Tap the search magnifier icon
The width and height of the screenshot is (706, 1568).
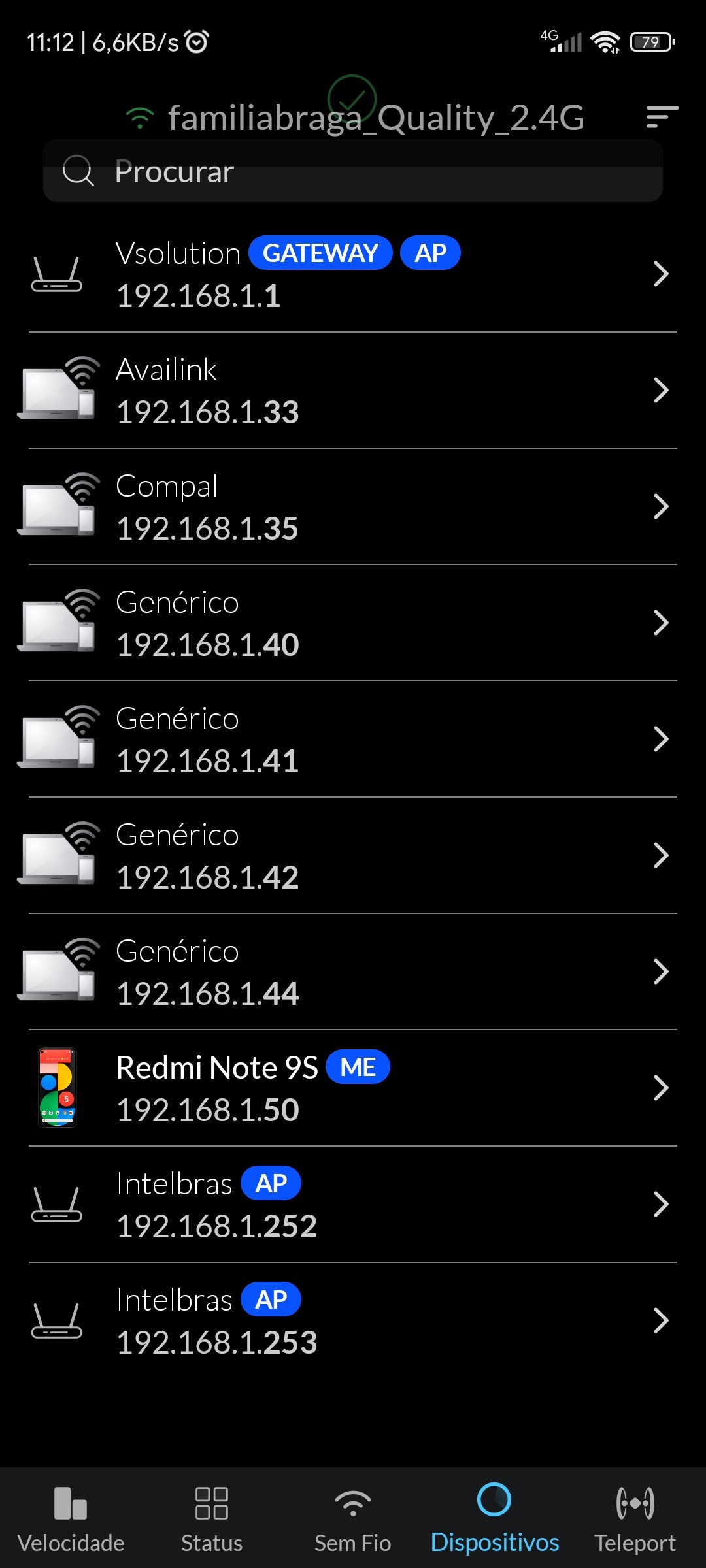[x=78, y=171]
